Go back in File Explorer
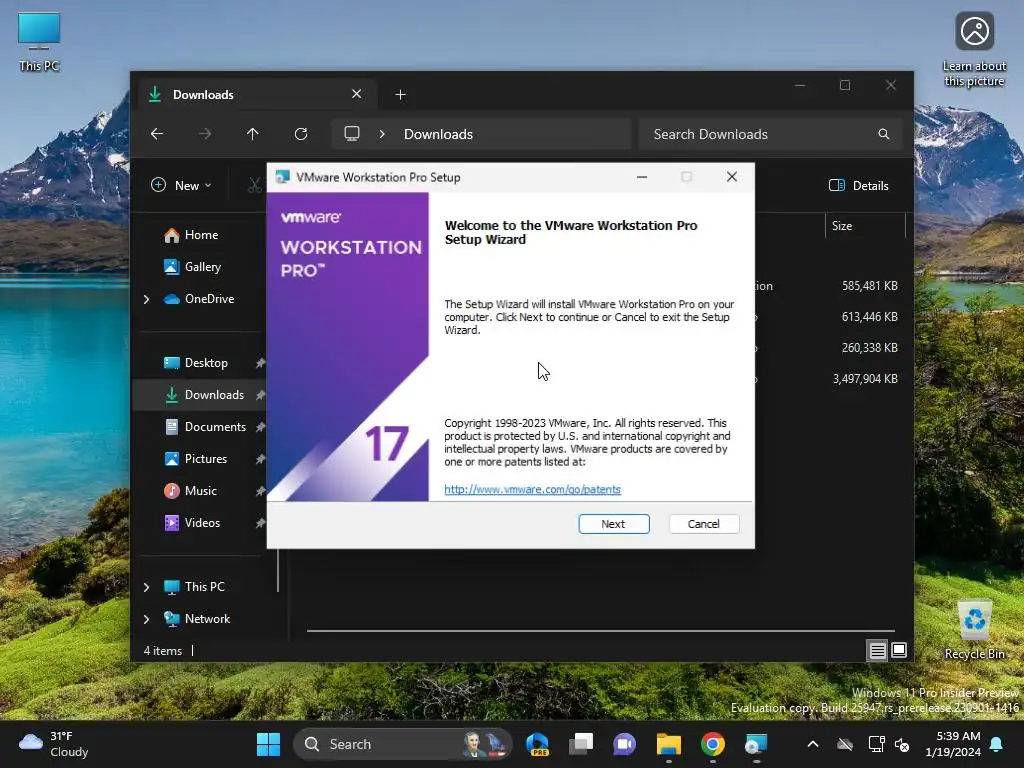Viewport: 1024px width, 768px height. pos(157,134)
